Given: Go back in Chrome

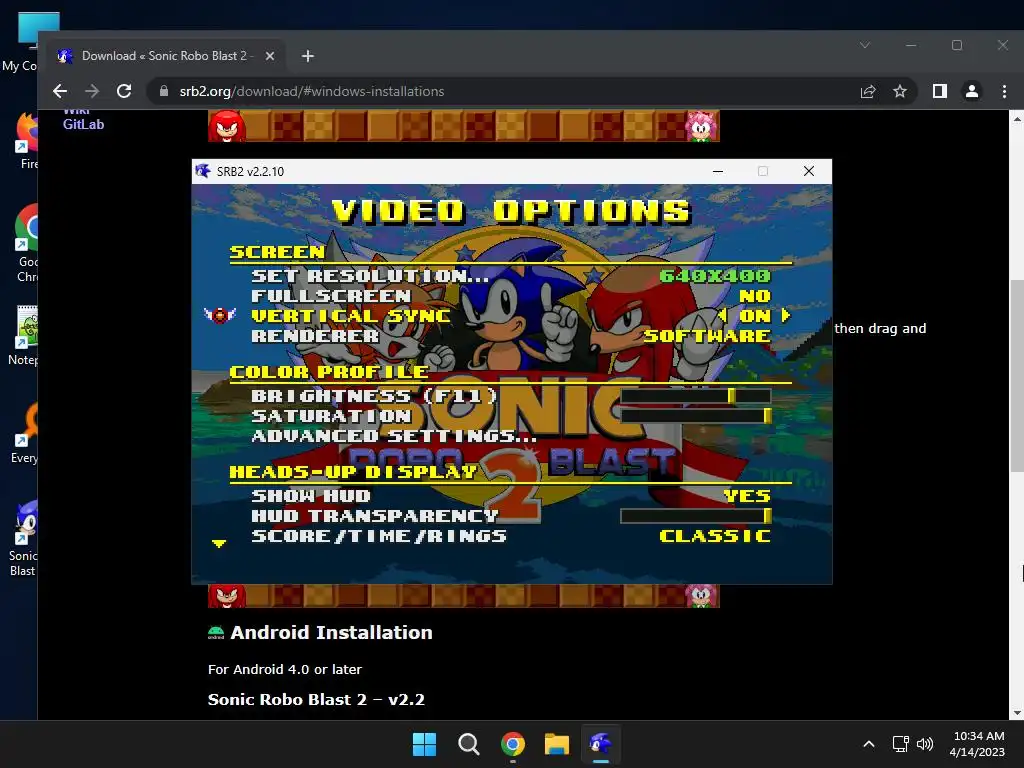Looking at the screenshot, I should click(x=60, y=91).
